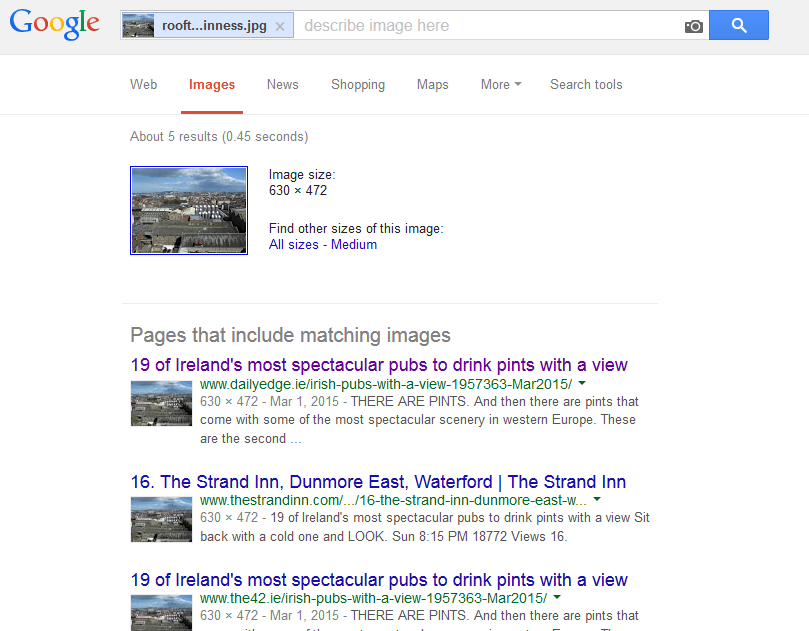Click the dailyedge.ie result thumbnail

161,403
